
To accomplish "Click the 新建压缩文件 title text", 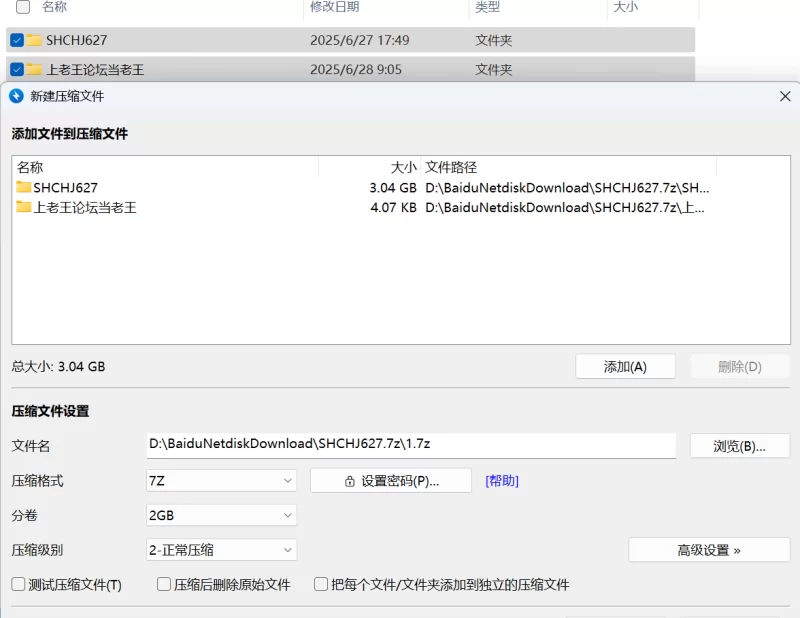I will tap(67, 96).
